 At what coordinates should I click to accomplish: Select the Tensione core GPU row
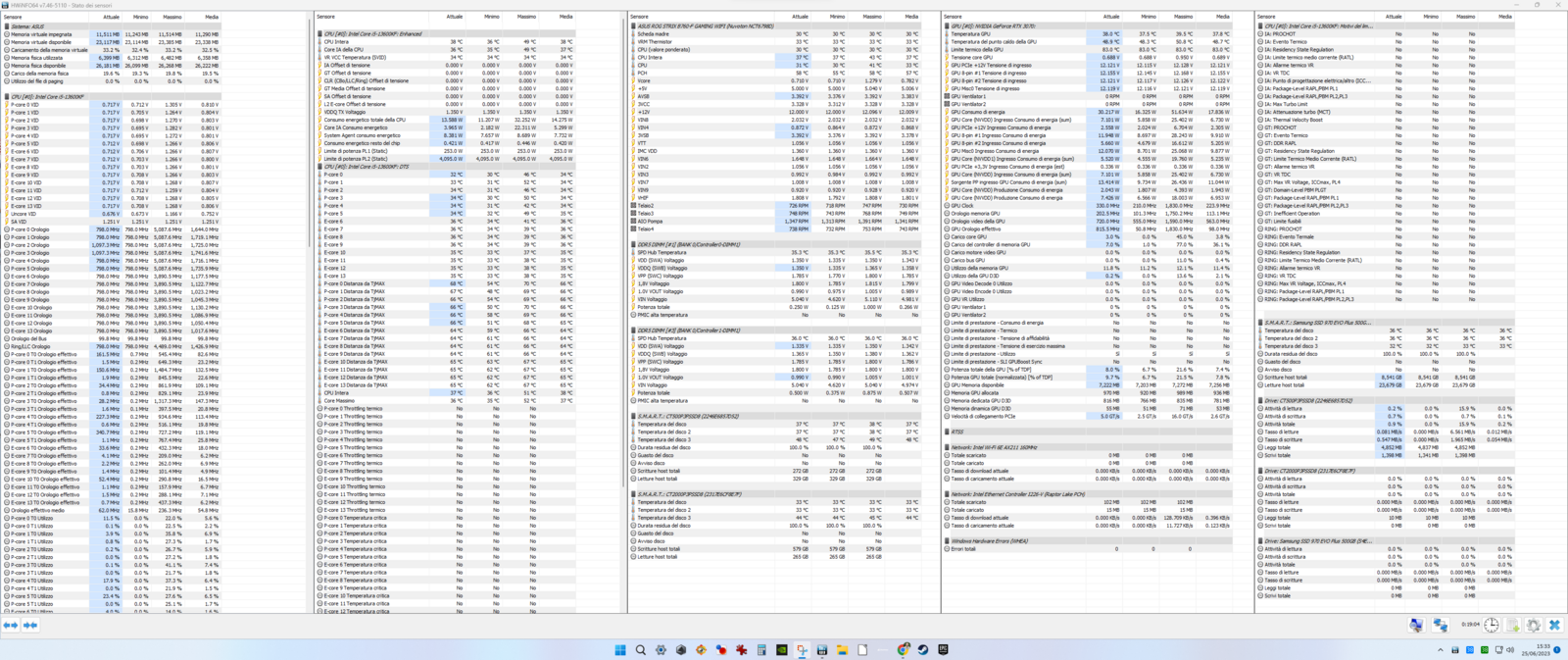coord(1088,58)
